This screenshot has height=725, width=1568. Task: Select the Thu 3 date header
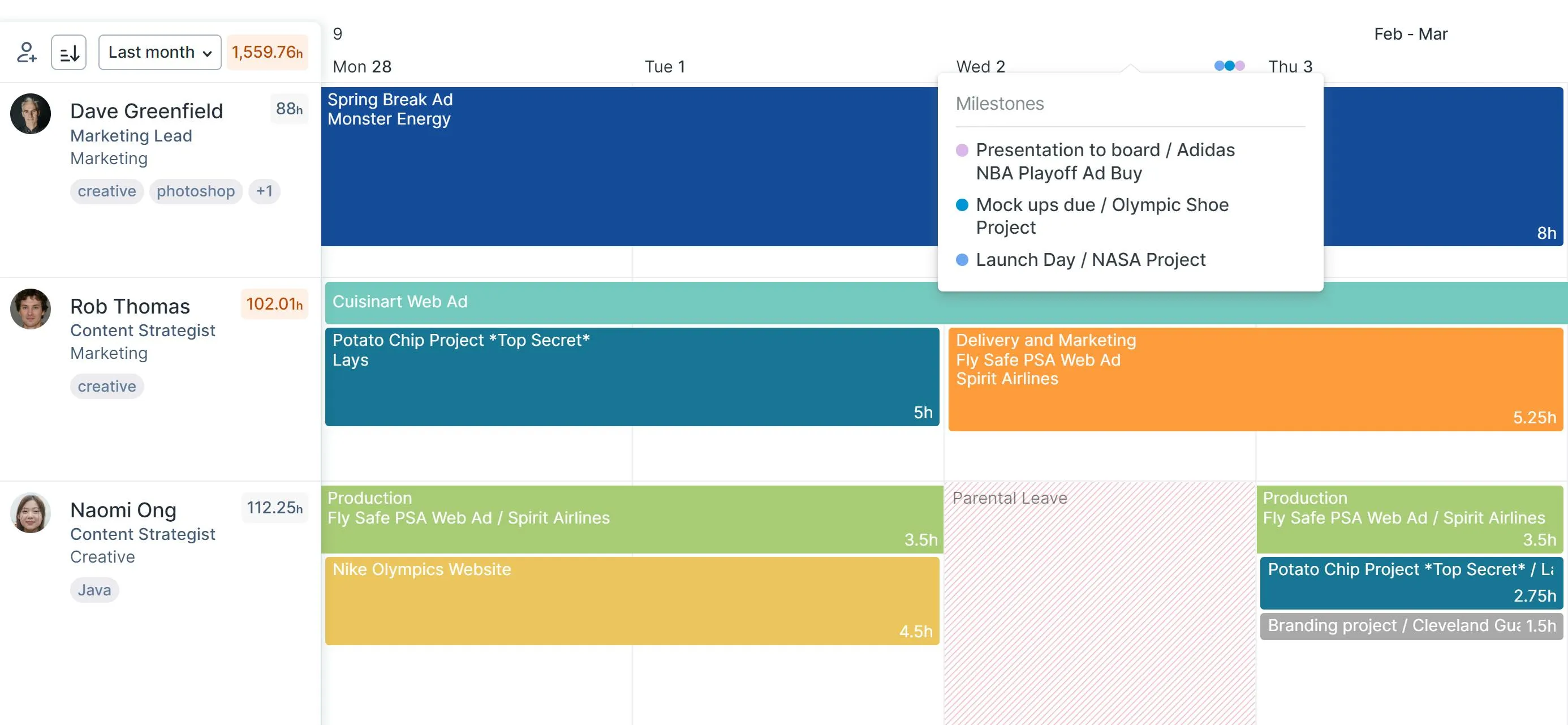pyautogui.click(x=1290, y=66)
